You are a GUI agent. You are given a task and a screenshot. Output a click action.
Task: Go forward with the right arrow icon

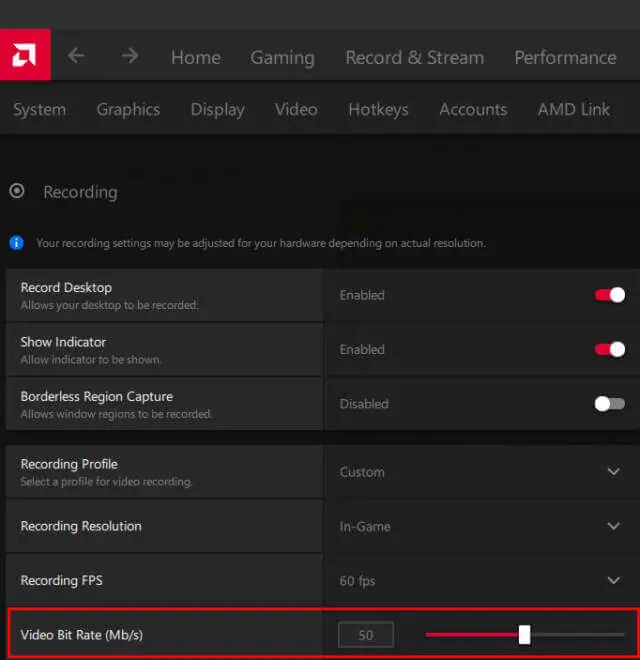(130, 56)
